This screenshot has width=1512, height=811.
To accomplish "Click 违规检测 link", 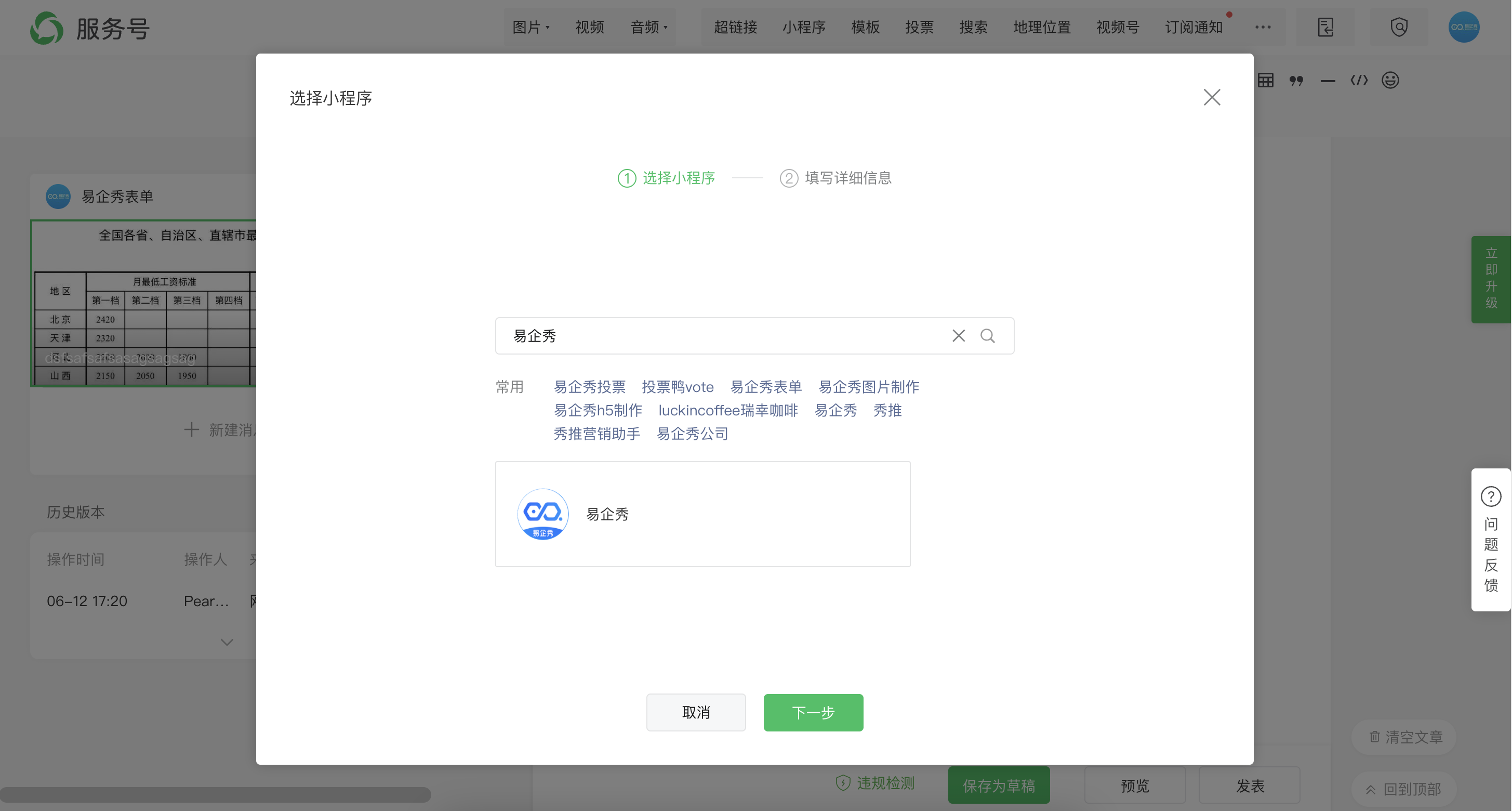I will pyautogui.click(x=875, y=783).
